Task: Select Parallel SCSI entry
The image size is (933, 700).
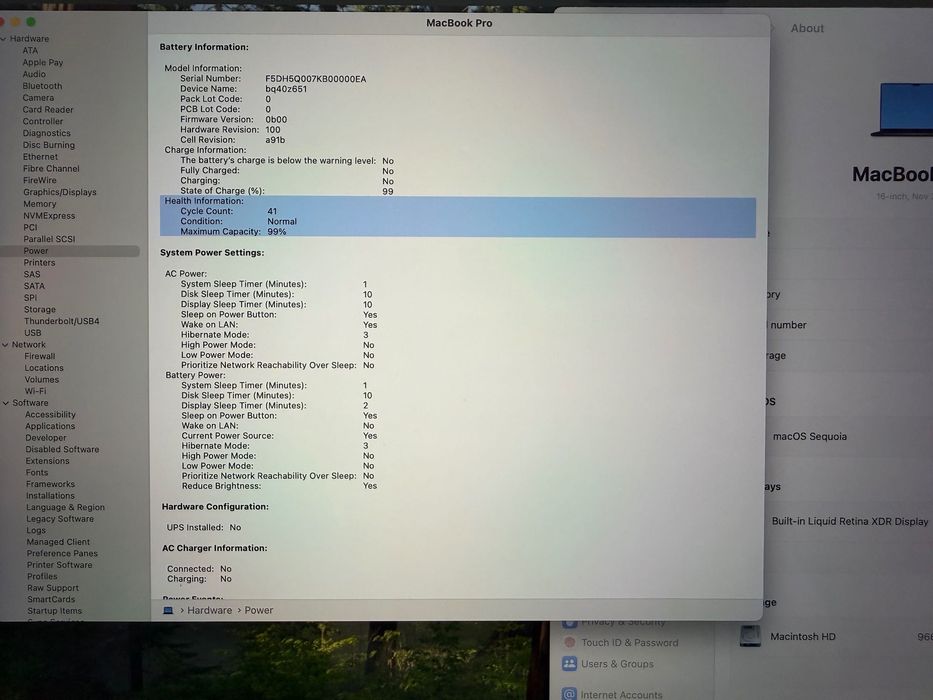Action: tap(49, 239)
